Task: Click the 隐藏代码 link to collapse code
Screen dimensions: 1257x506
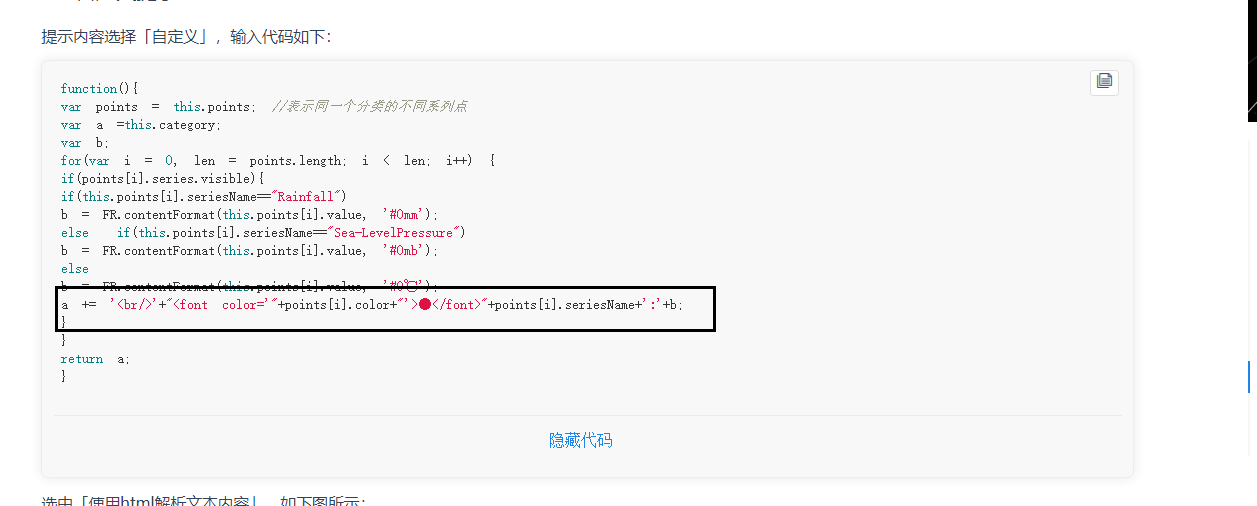Action: (x=580, y=440)
